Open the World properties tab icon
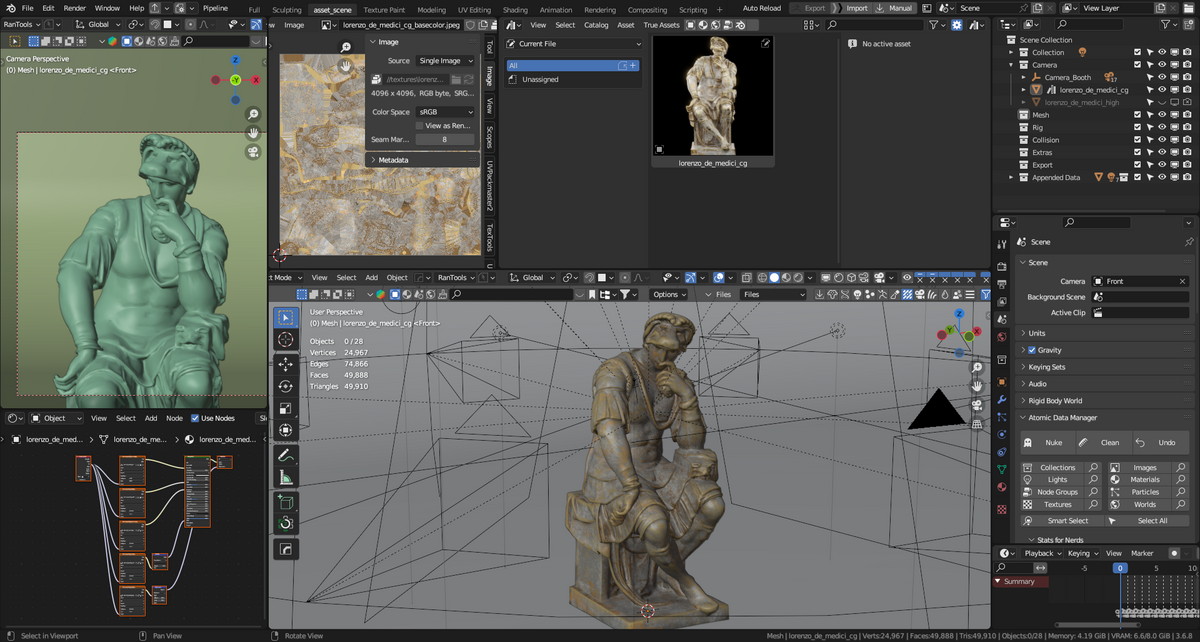Screen dimensions: 1200x642 click(x=1002, y=337)
